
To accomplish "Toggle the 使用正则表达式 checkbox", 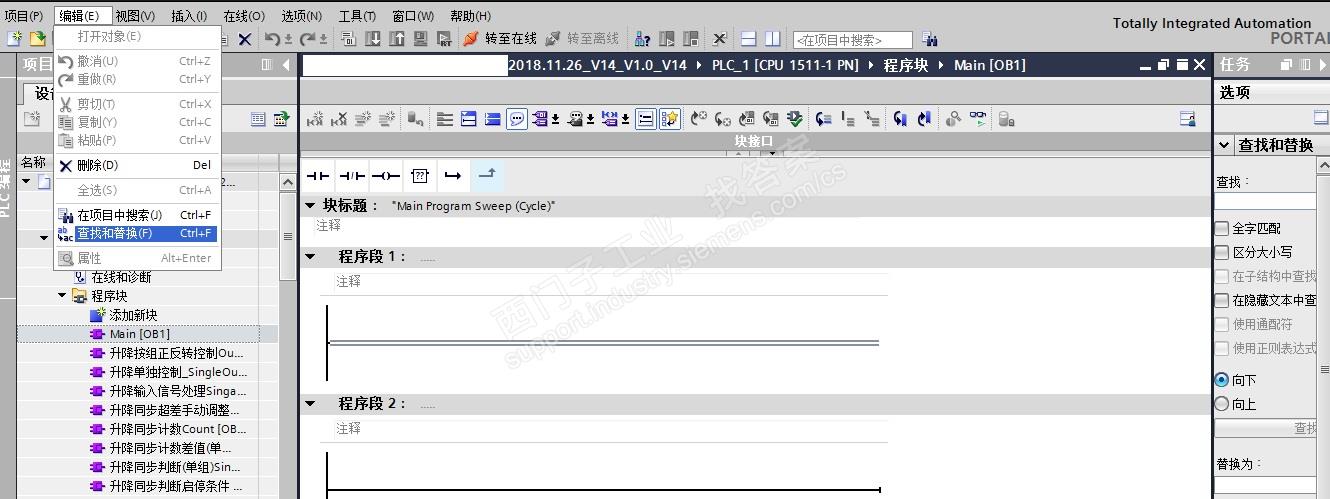I will [1222, 348].
